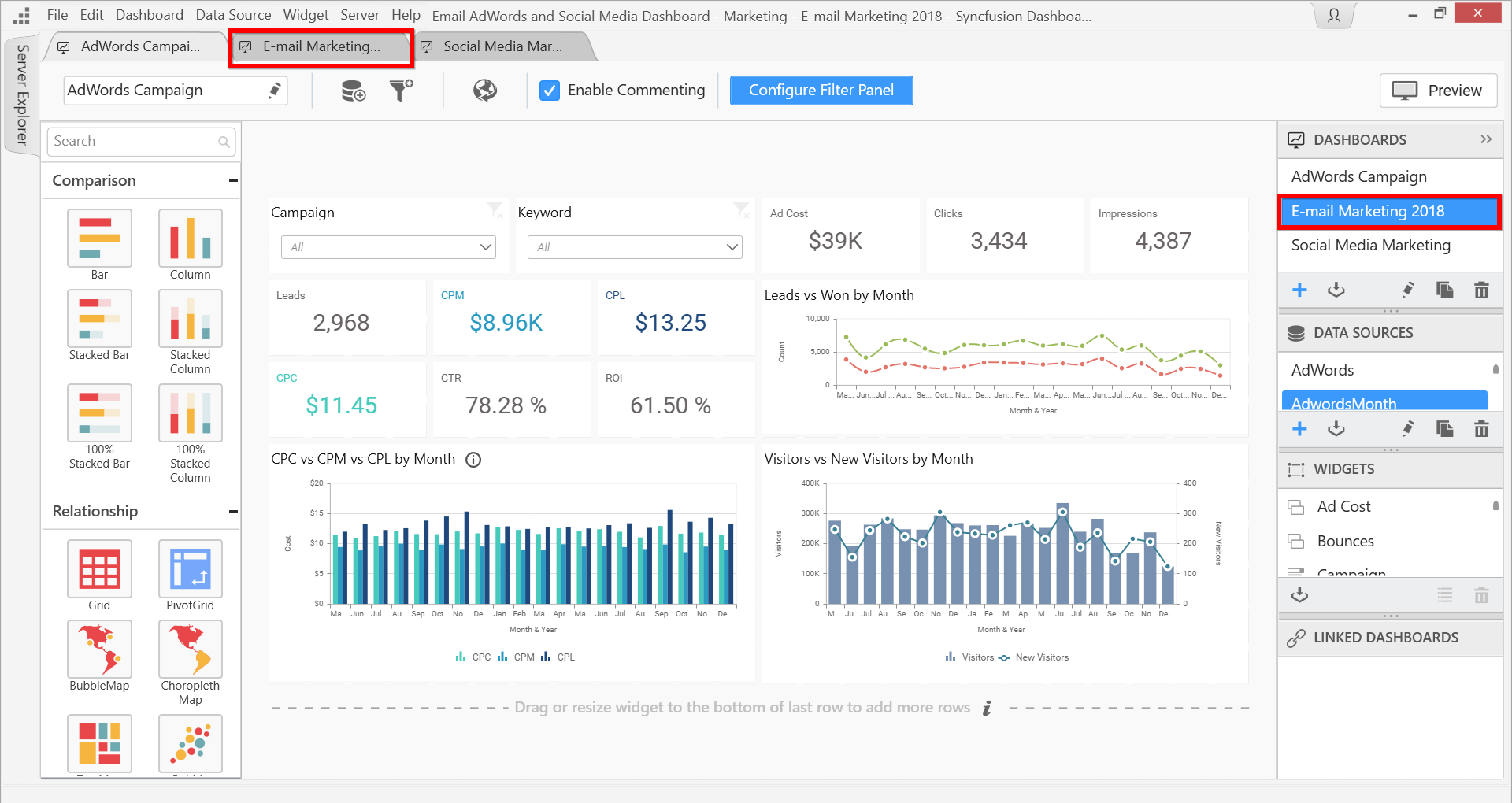Image resolution: width=1512 pixels, height=803 pixels.
Task: Click the globe icon in toolbar
Action: click(484, 91)
